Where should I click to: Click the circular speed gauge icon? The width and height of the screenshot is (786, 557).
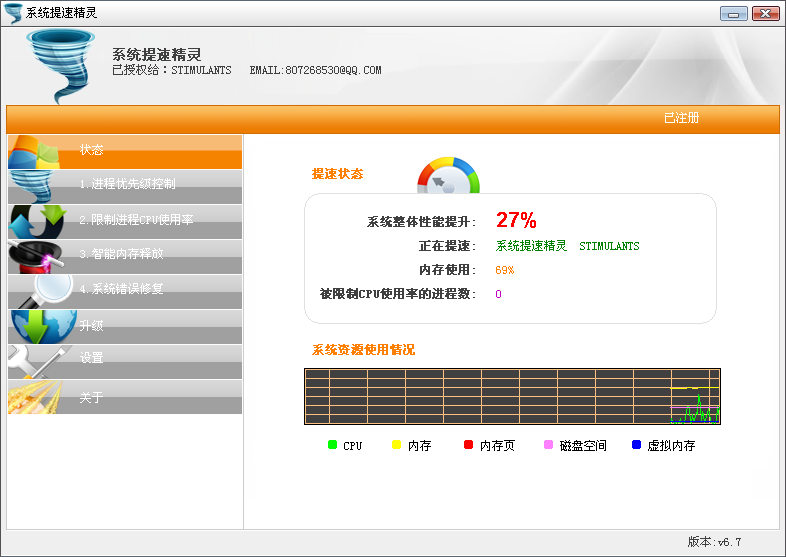point(448,176)
